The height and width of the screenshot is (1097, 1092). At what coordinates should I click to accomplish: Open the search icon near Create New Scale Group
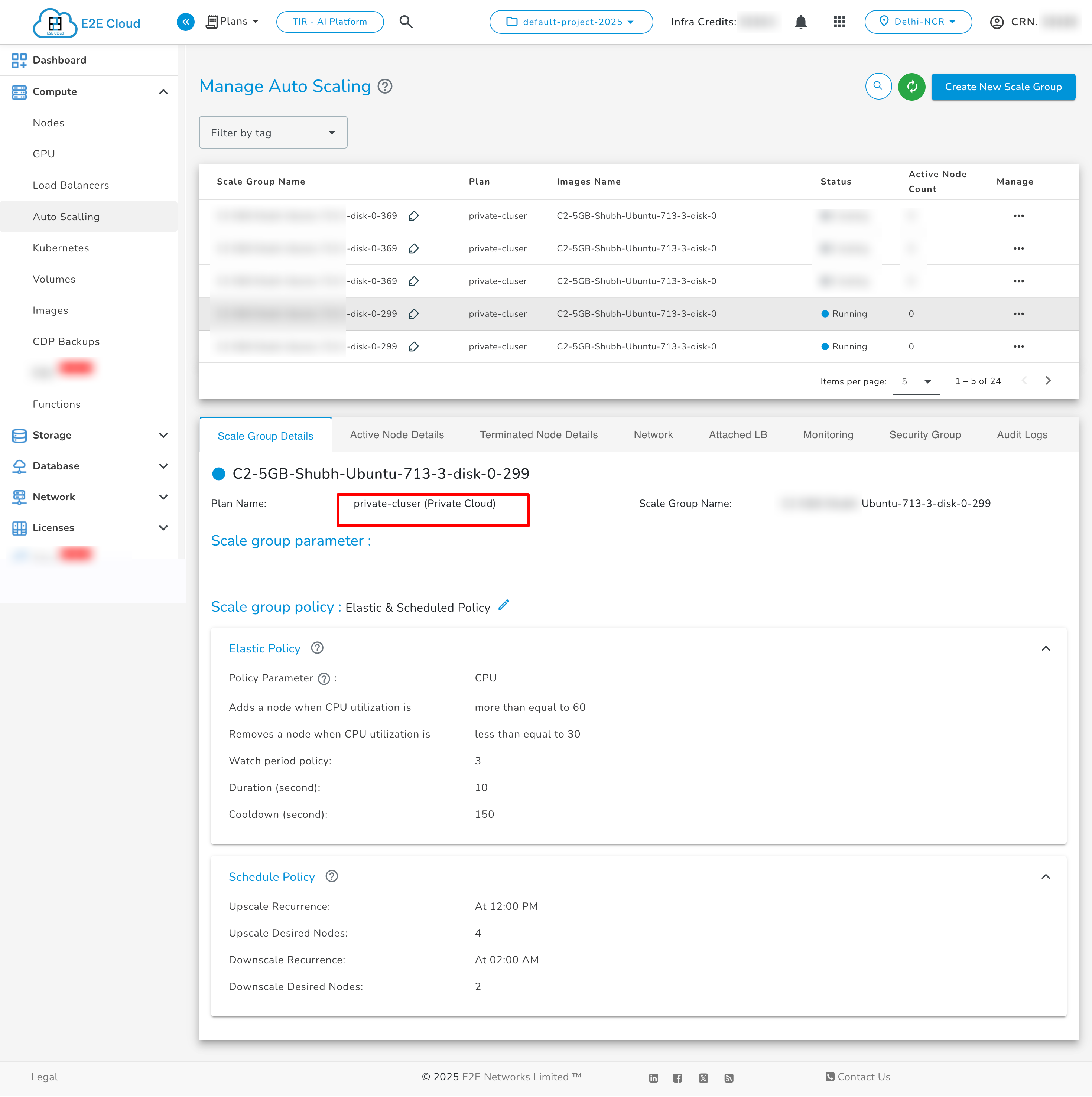point(878,87)
